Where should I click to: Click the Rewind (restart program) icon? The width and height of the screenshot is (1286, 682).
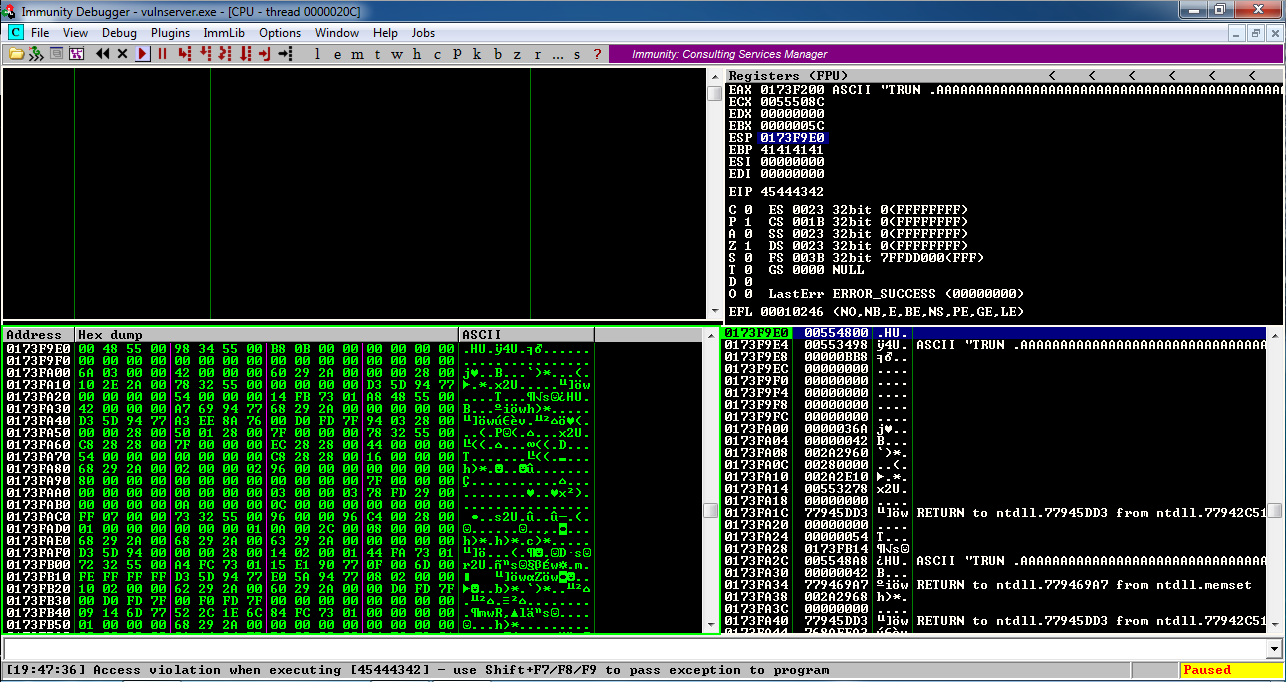point(103,54)
